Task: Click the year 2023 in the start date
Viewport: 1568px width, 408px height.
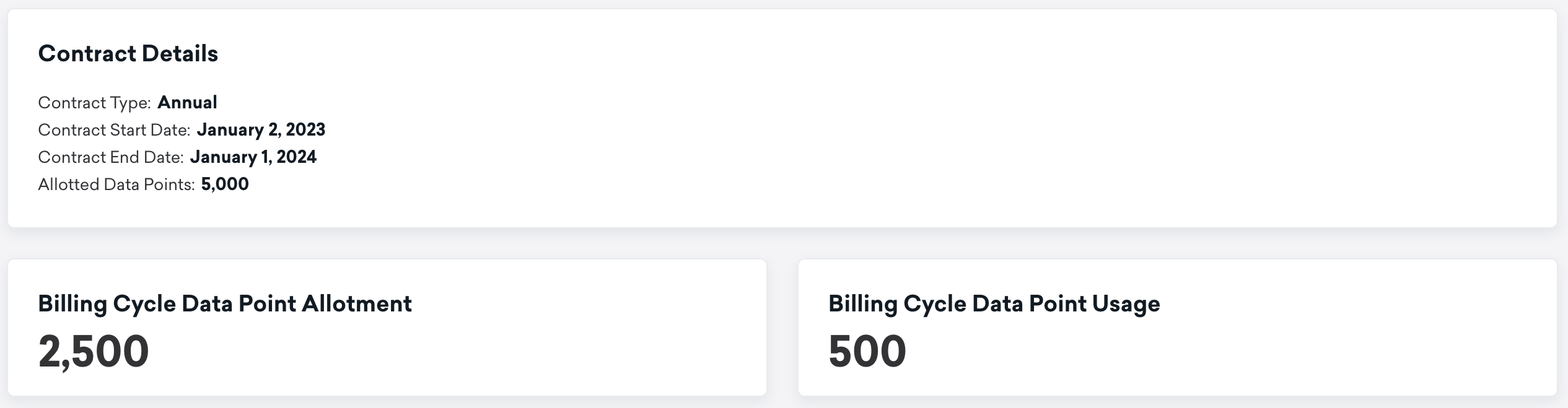Action: point(305,129)
